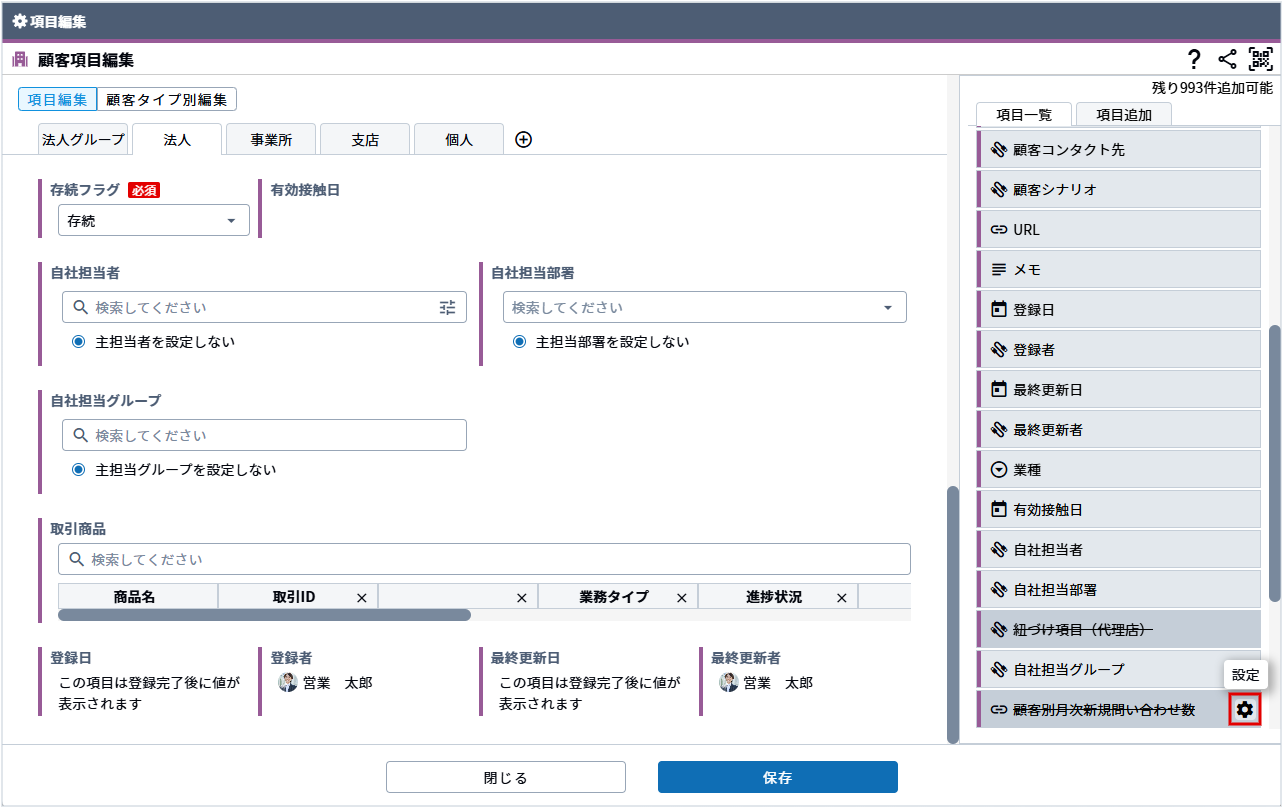Click the 取引商品 table horizontal scrollbar
This screenshot has width=1283, height=808.
[x=265, y=615]
